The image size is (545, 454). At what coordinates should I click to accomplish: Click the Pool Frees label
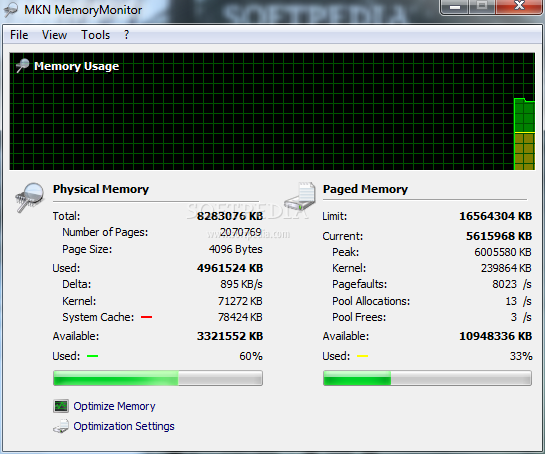359,317
